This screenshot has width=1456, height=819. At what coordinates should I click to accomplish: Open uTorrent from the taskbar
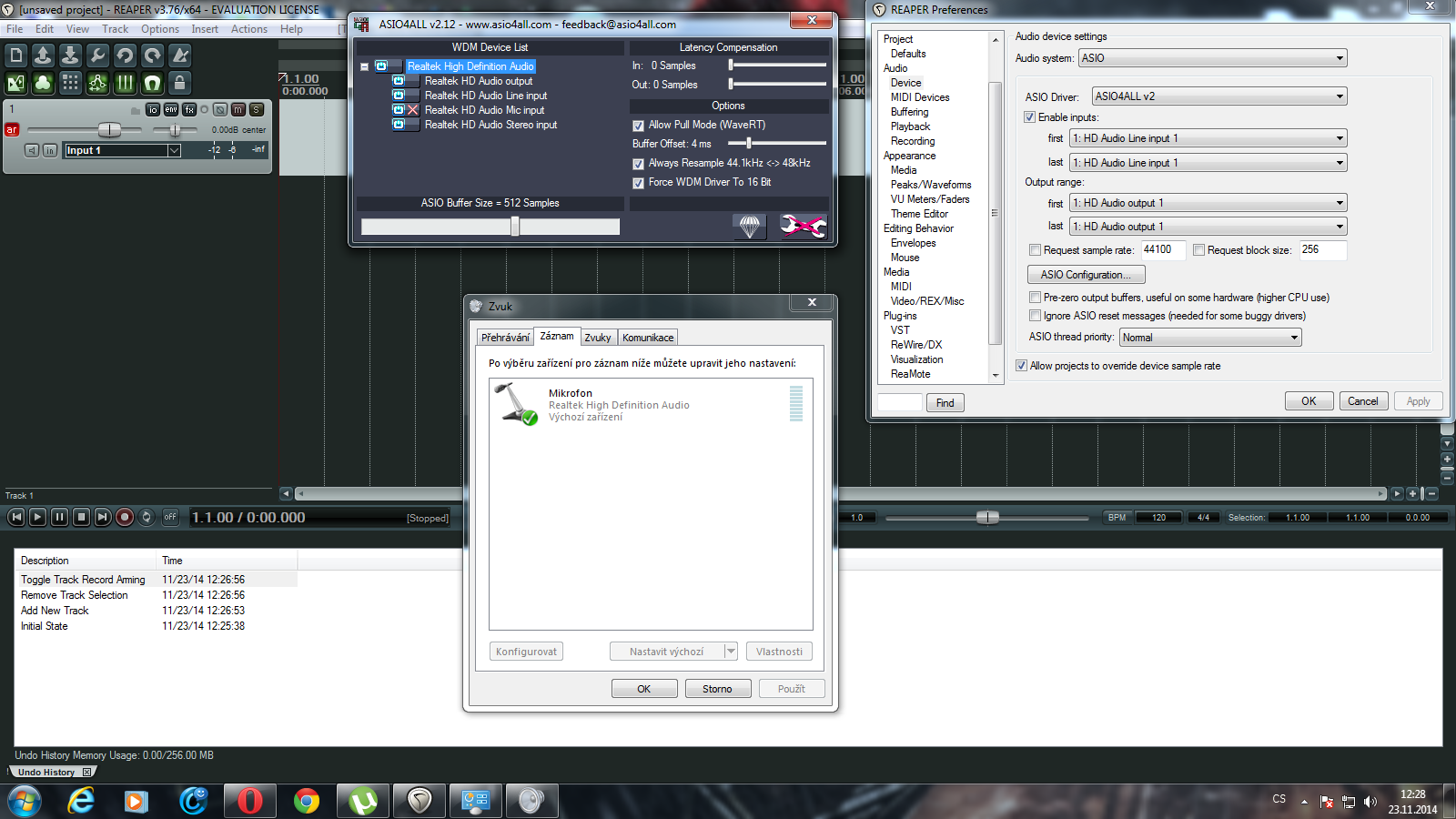[x=363, y=801]
